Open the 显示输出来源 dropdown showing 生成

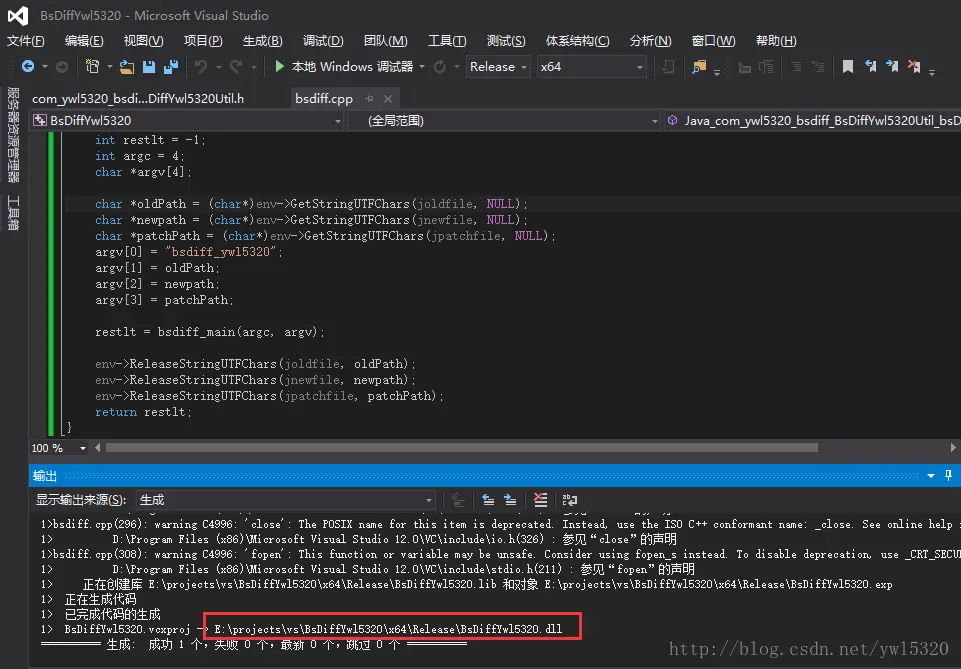286,500
